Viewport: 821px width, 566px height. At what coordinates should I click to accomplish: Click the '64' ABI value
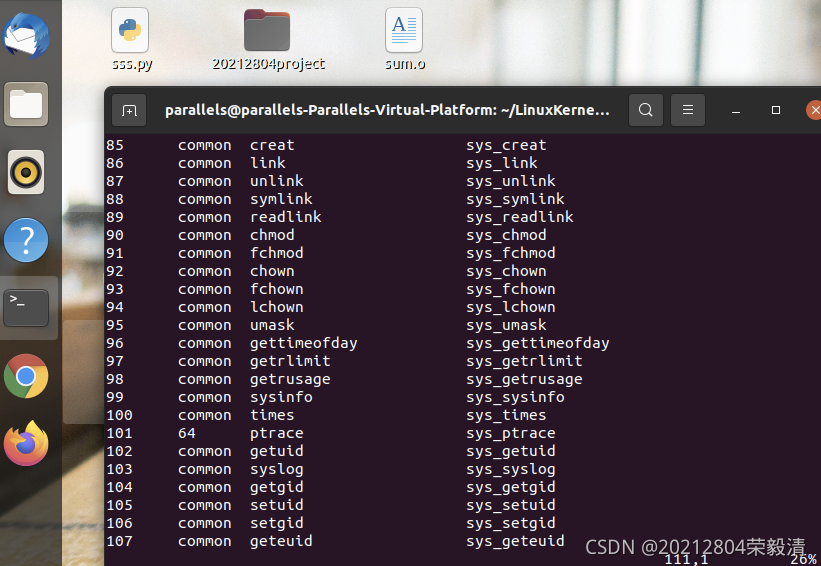coord(186,433)
